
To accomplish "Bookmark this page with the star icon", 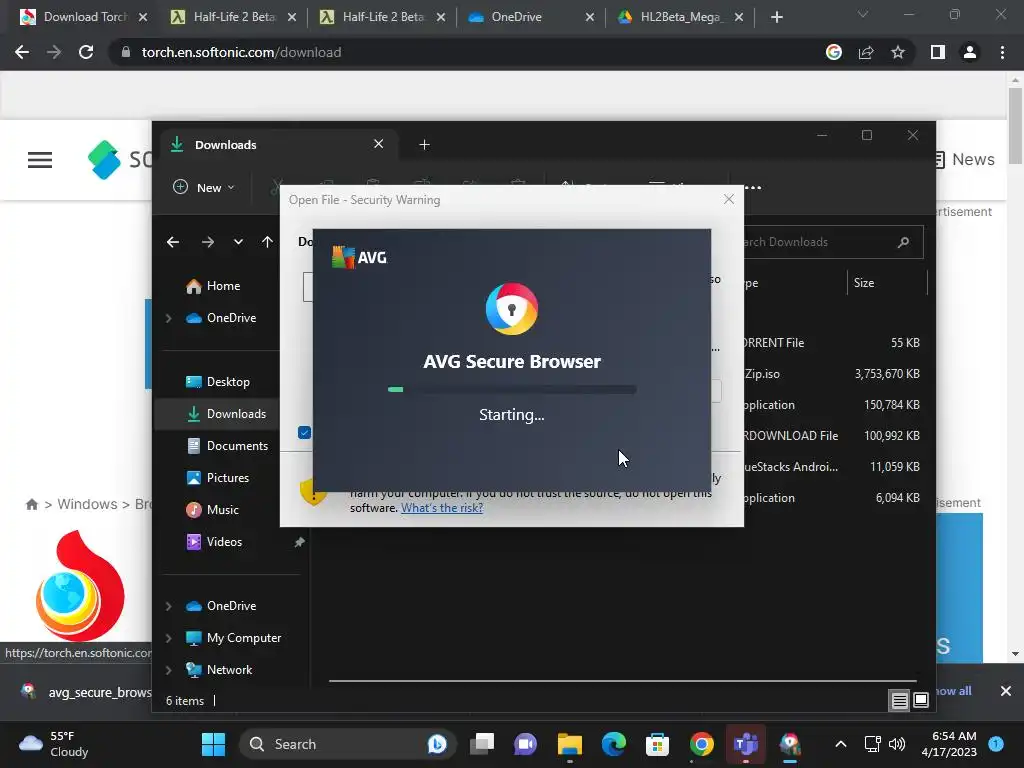I will tap(898, 52).
